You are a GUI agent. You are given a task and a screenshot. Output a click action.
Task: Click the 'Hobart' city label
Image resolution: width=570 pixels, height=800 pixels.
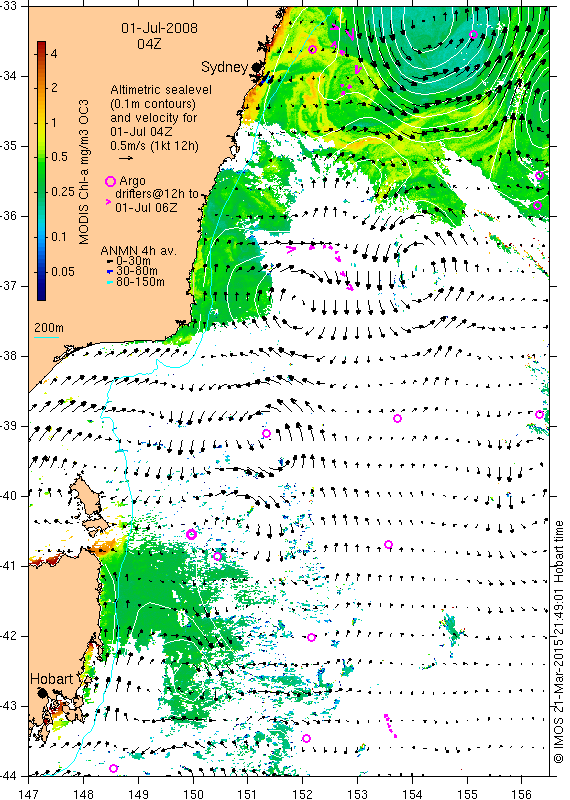[52, 679]
